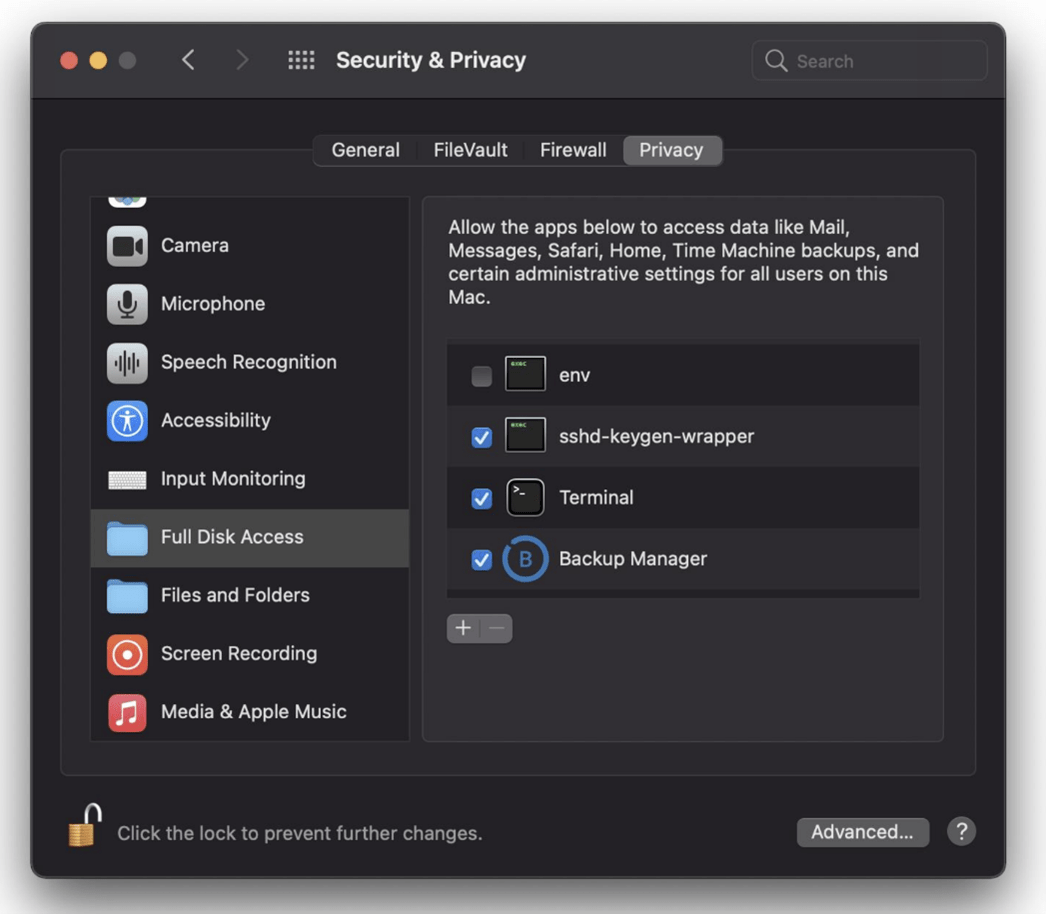Image resolution: width=1046 pixels, height=914 pixels.
Task: Select Input Monitoring keyboard icon
Action: coord(127,479)
